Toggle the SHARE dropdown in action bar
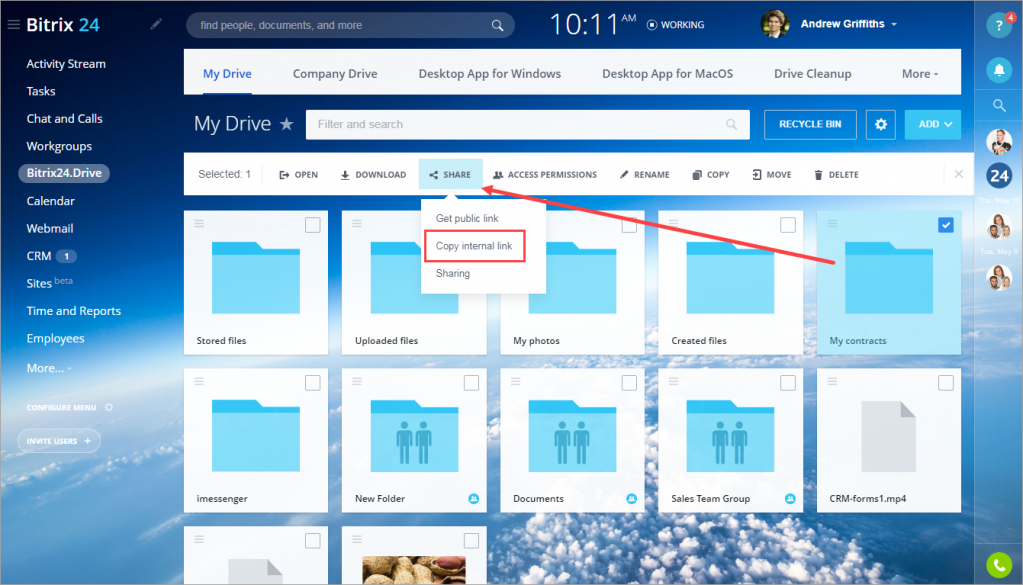 click(x=450, y=174)
